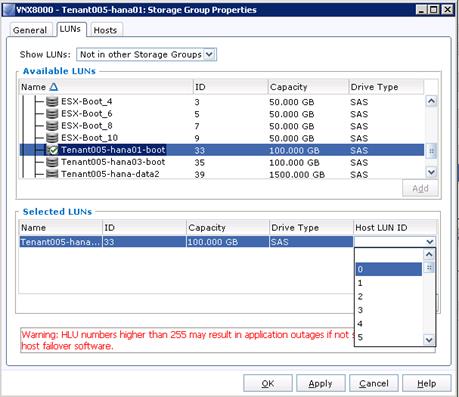Click the Tenant005-hana03-boot LUN disk icon

click(52, 162)
